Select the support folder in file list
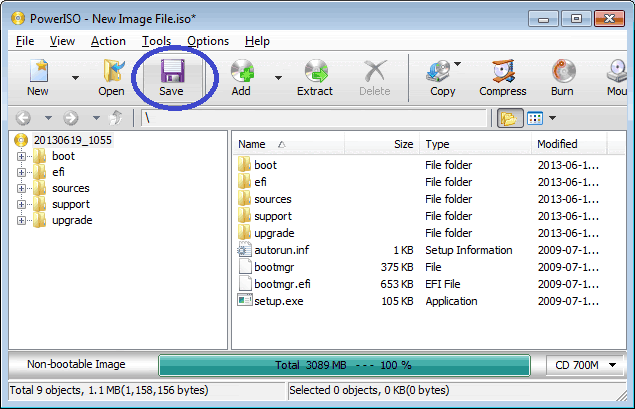The image size is (635, 409). coord(273,216)
